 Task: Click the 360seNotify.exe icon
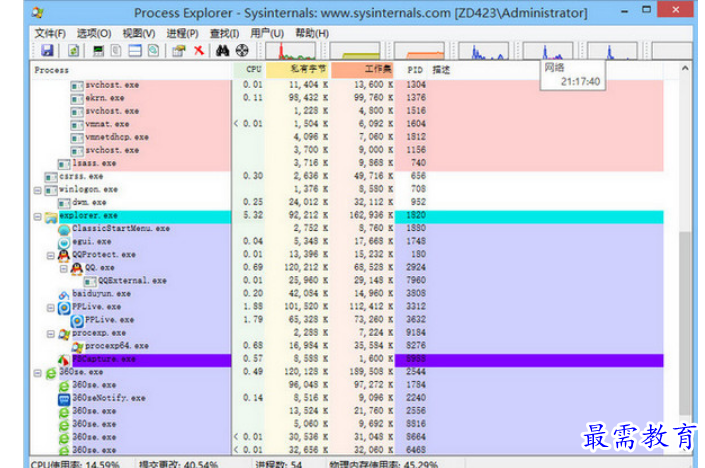point(64,399)
